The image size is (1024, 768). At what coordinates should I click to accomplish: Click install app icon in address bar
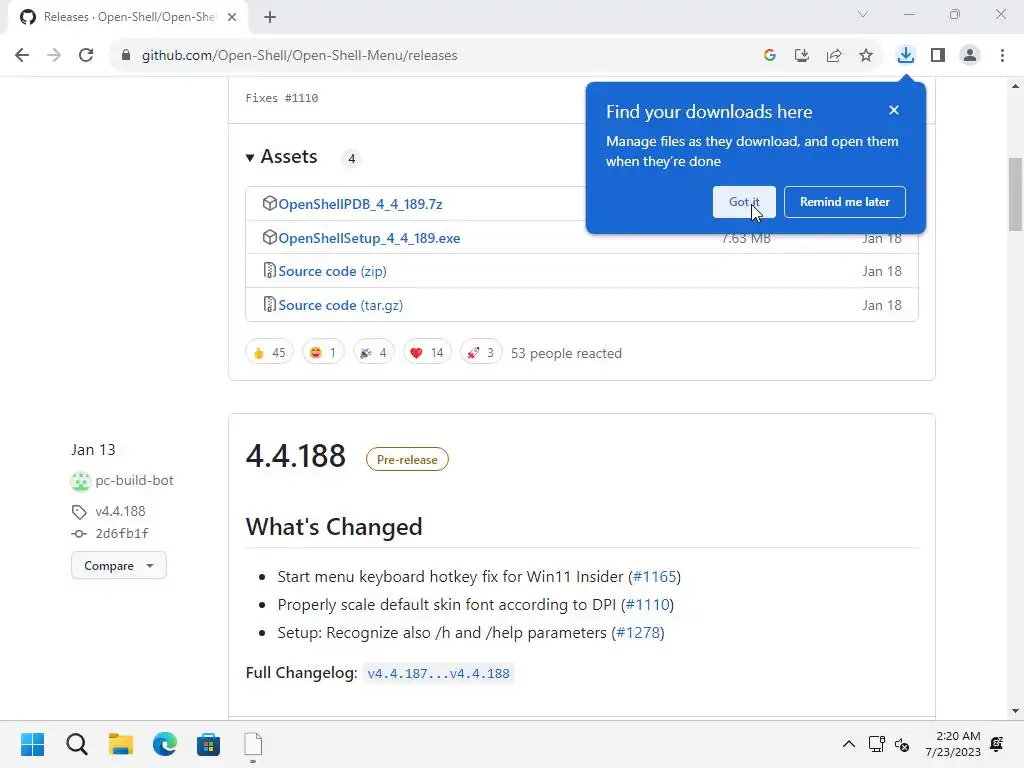point(801,56)
